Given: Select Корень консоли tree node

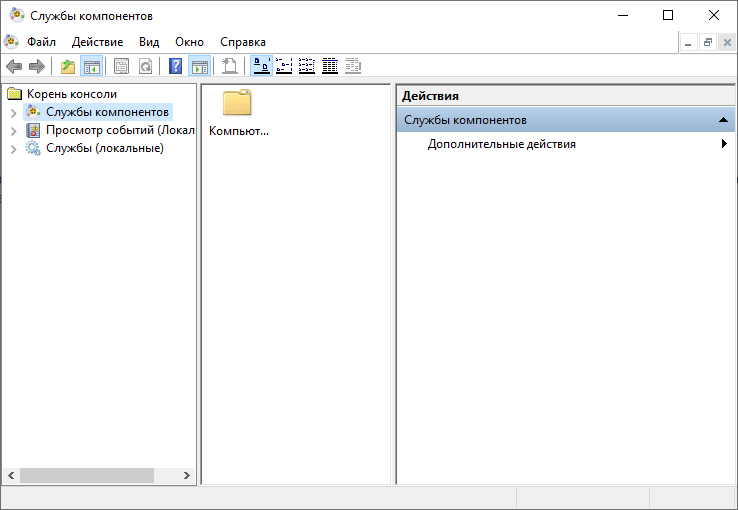Looking at the screenshot, I should 72,94.
